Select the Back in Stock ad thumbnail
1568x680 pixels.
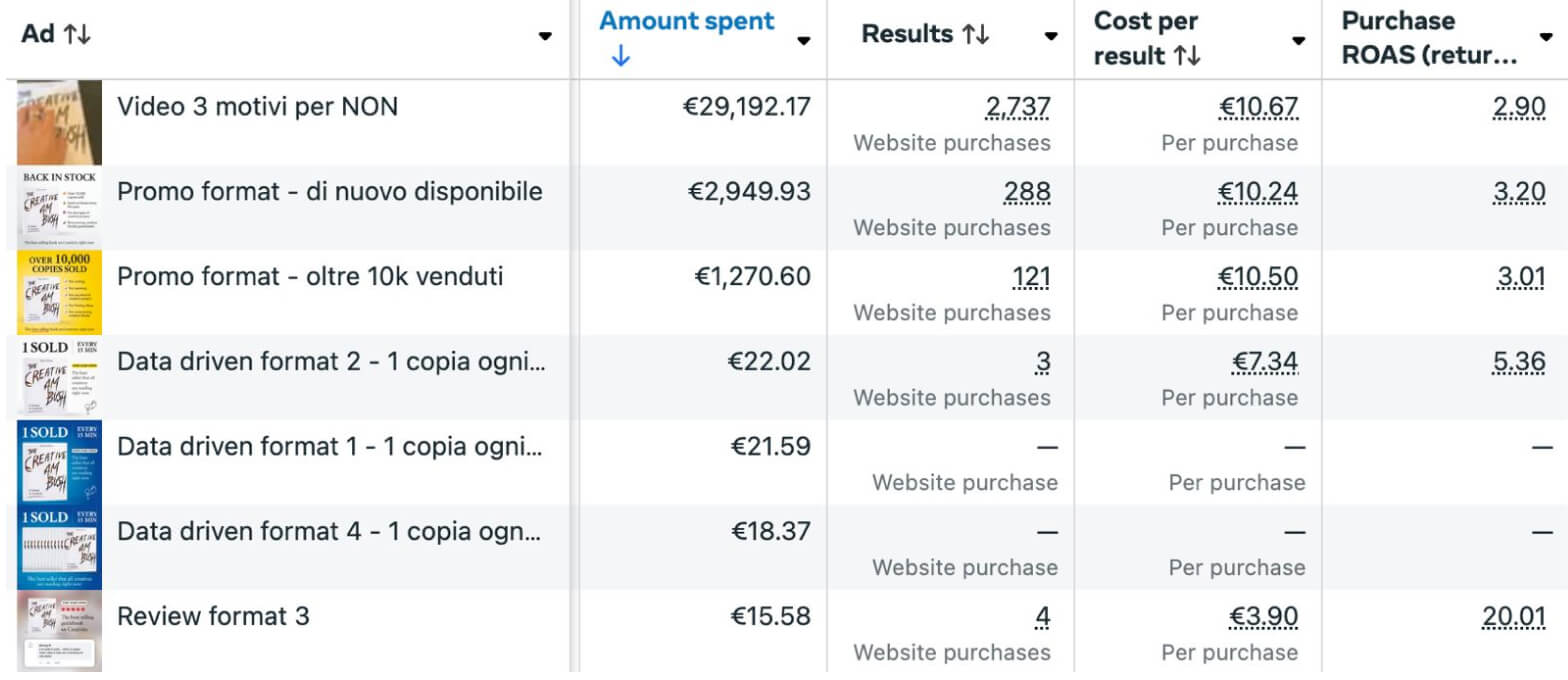[59, 208]
